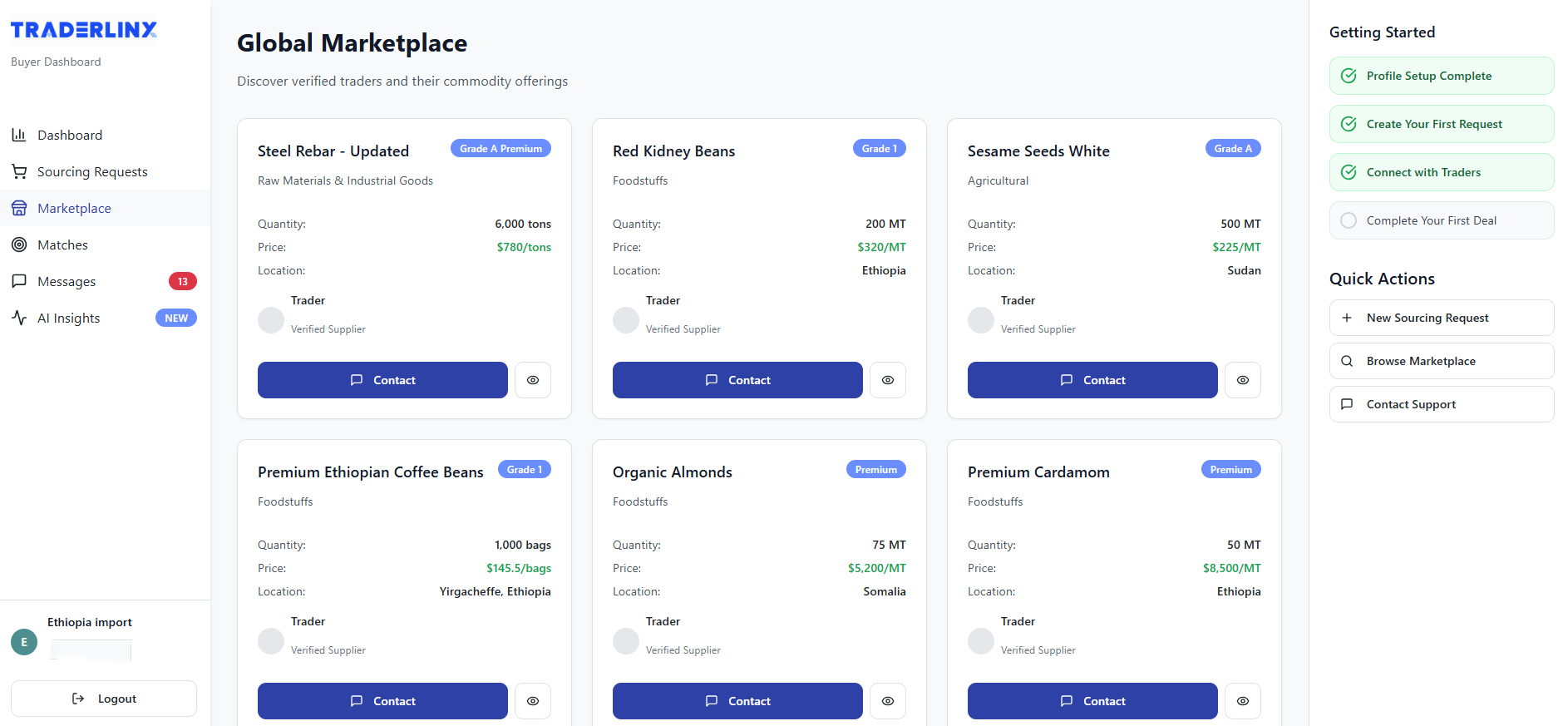Image resolution: width=1568 pixels, height=726 pixels.
Task: Click the Logout button
Action: point(103,699)
